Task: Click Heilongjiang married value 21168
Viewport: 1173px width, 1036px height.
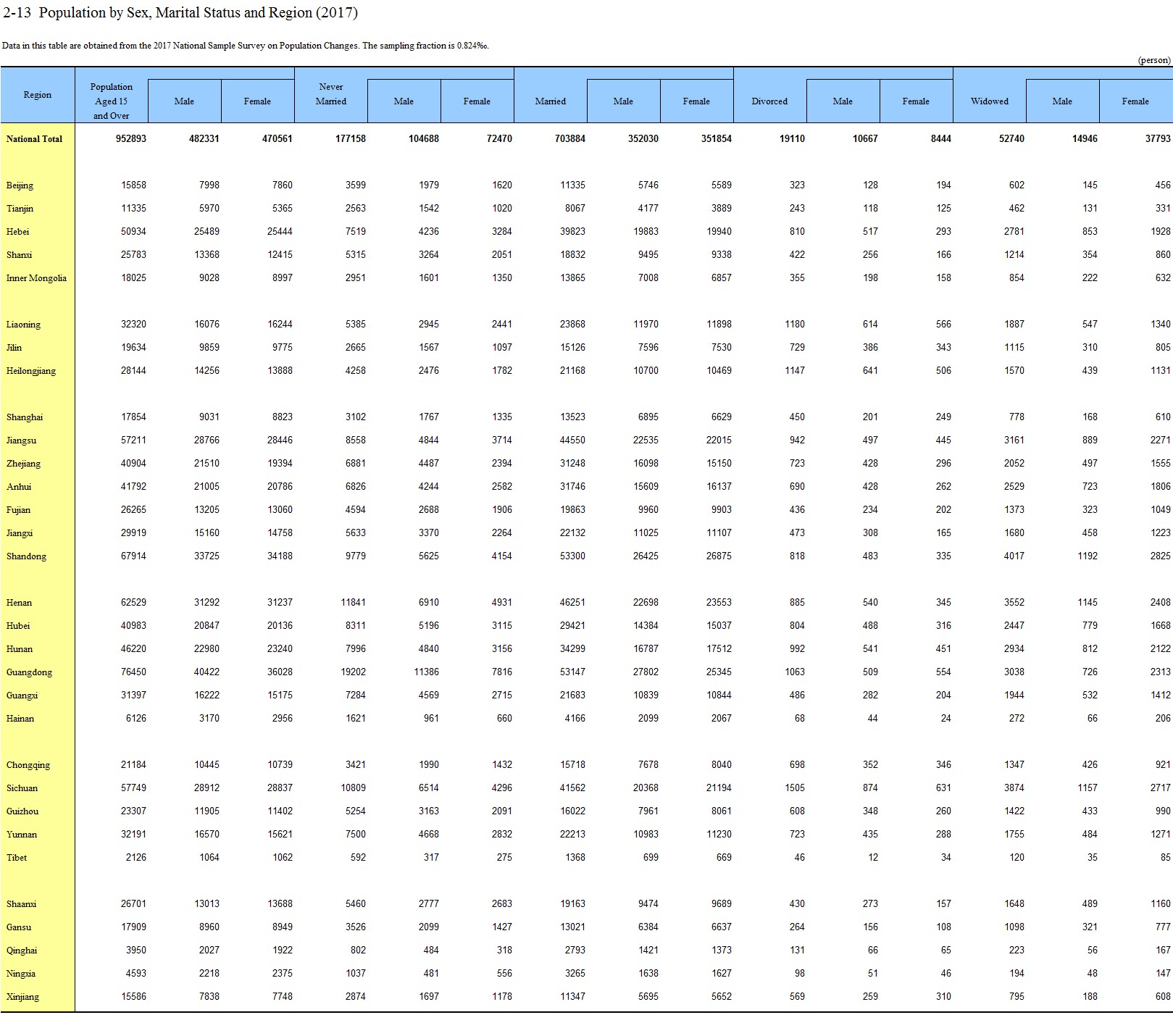Action: [x=572, y=371]
